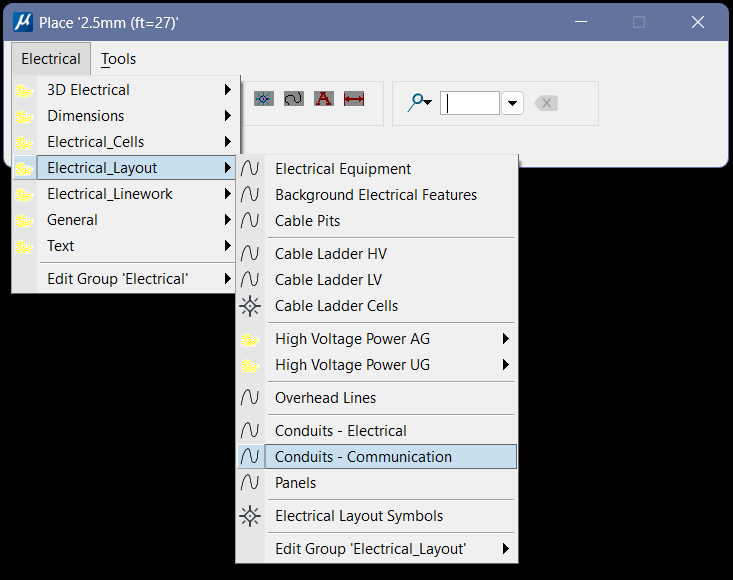733x580 pixels.
Task: Open the search box dropdown arrow
Action: [x=513, y=103]
